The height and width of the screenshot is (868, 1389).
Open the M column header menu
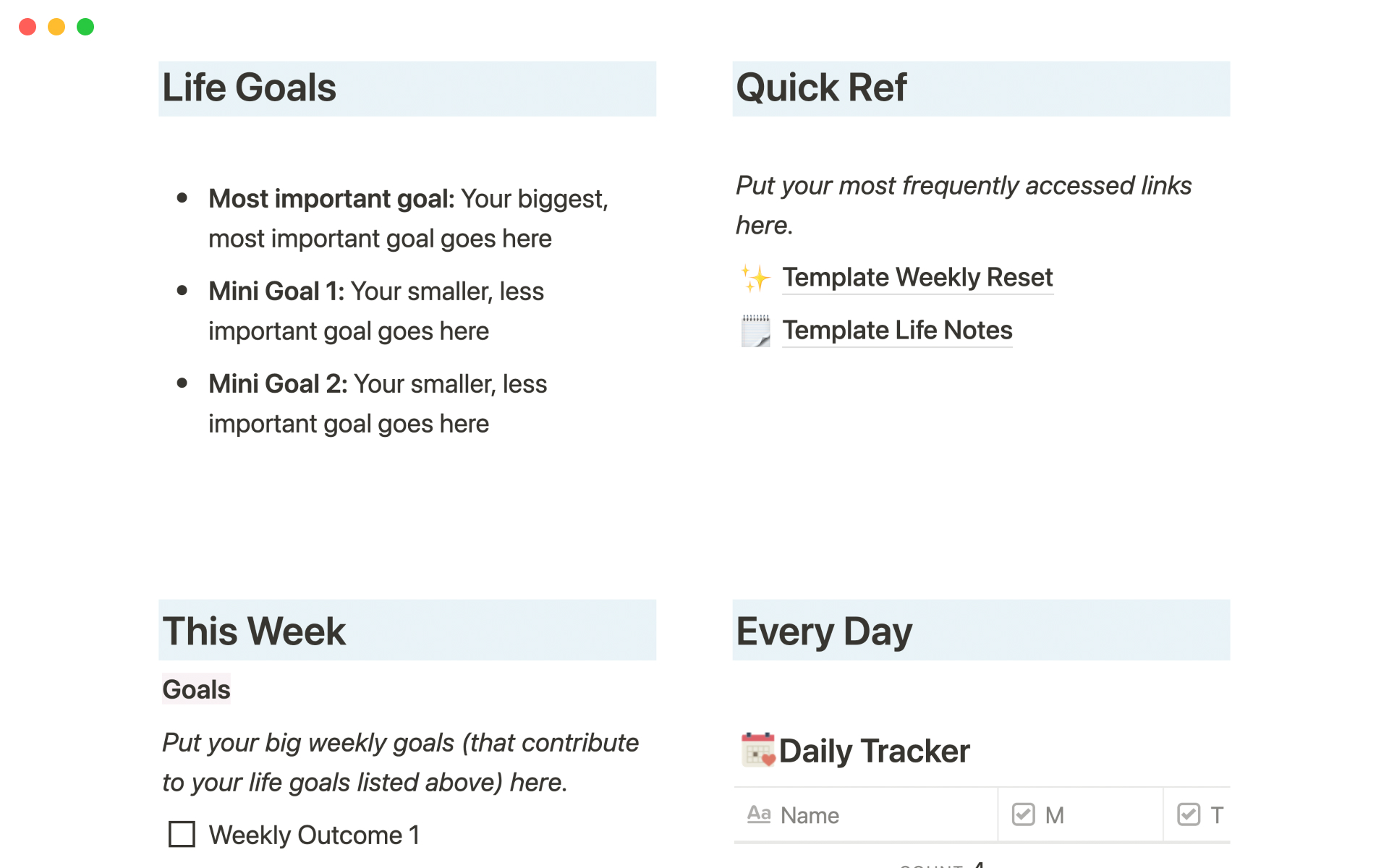click(x=1055, y=815)
